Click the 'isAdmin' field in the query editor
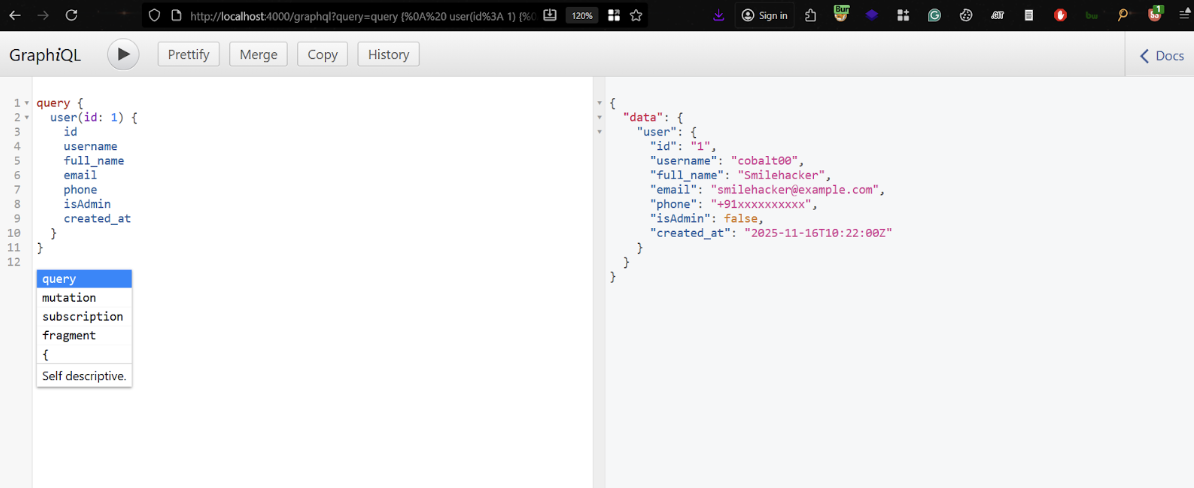 click(x=88, y=204)
